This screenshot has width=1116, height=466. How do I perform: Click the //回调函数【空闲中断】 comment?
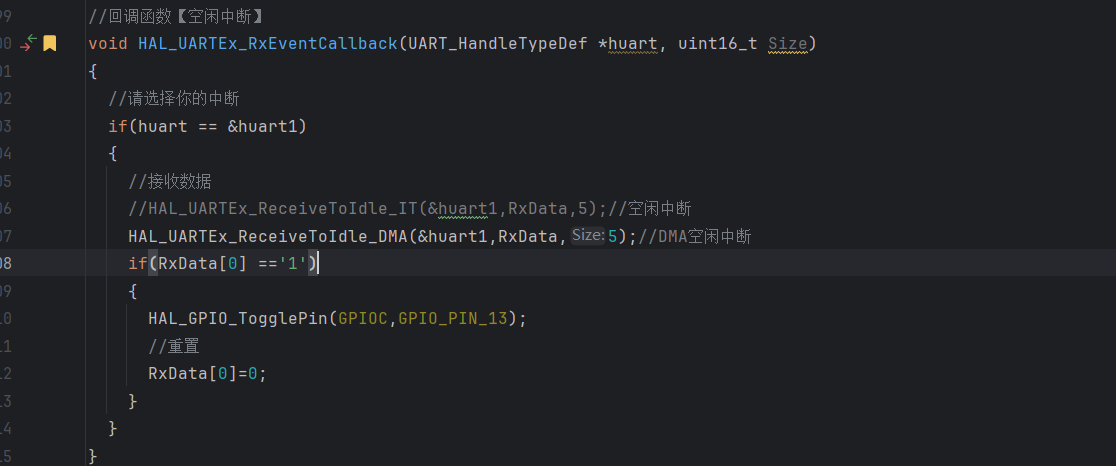177,16
